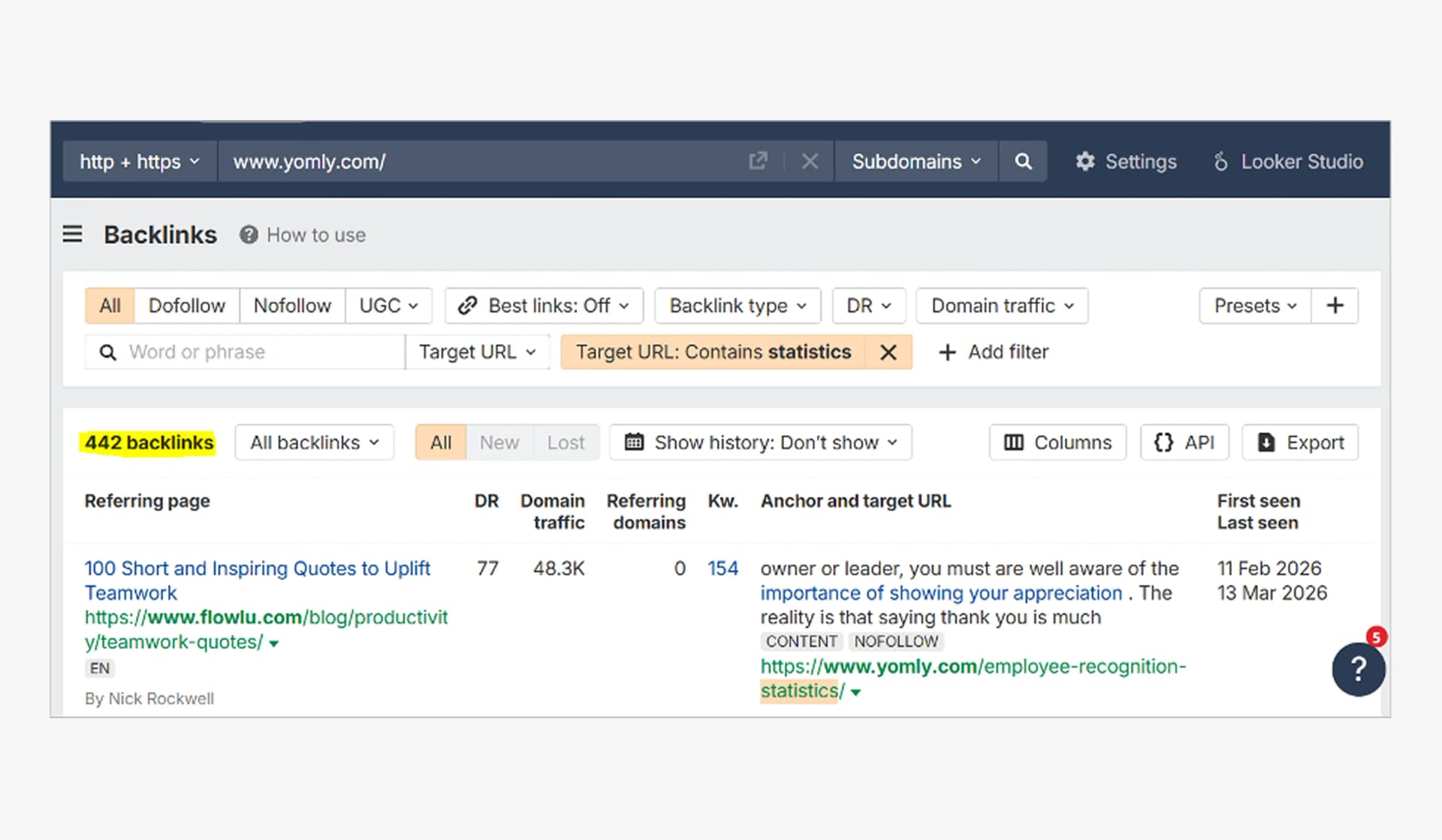
Task: Toggle the hamburger sidebar menu
Action: click(x=73, y=235)
